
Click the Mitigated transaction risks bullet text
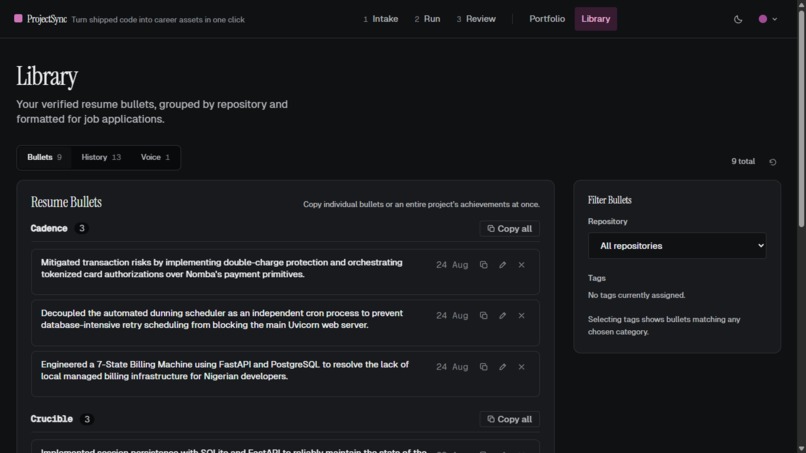tap(222, 268)
